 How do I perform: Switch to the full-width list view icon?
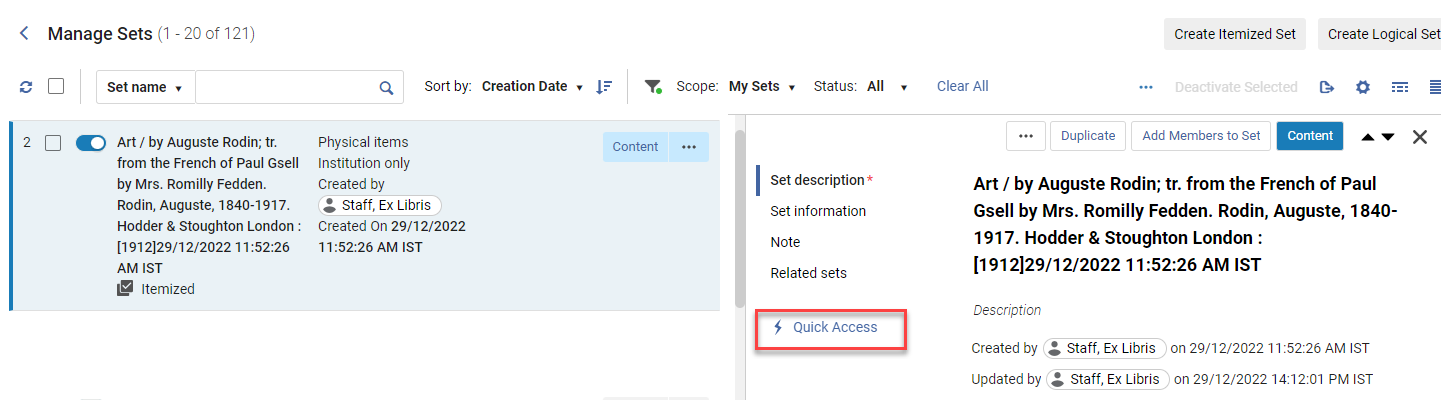click(1435, 87)
